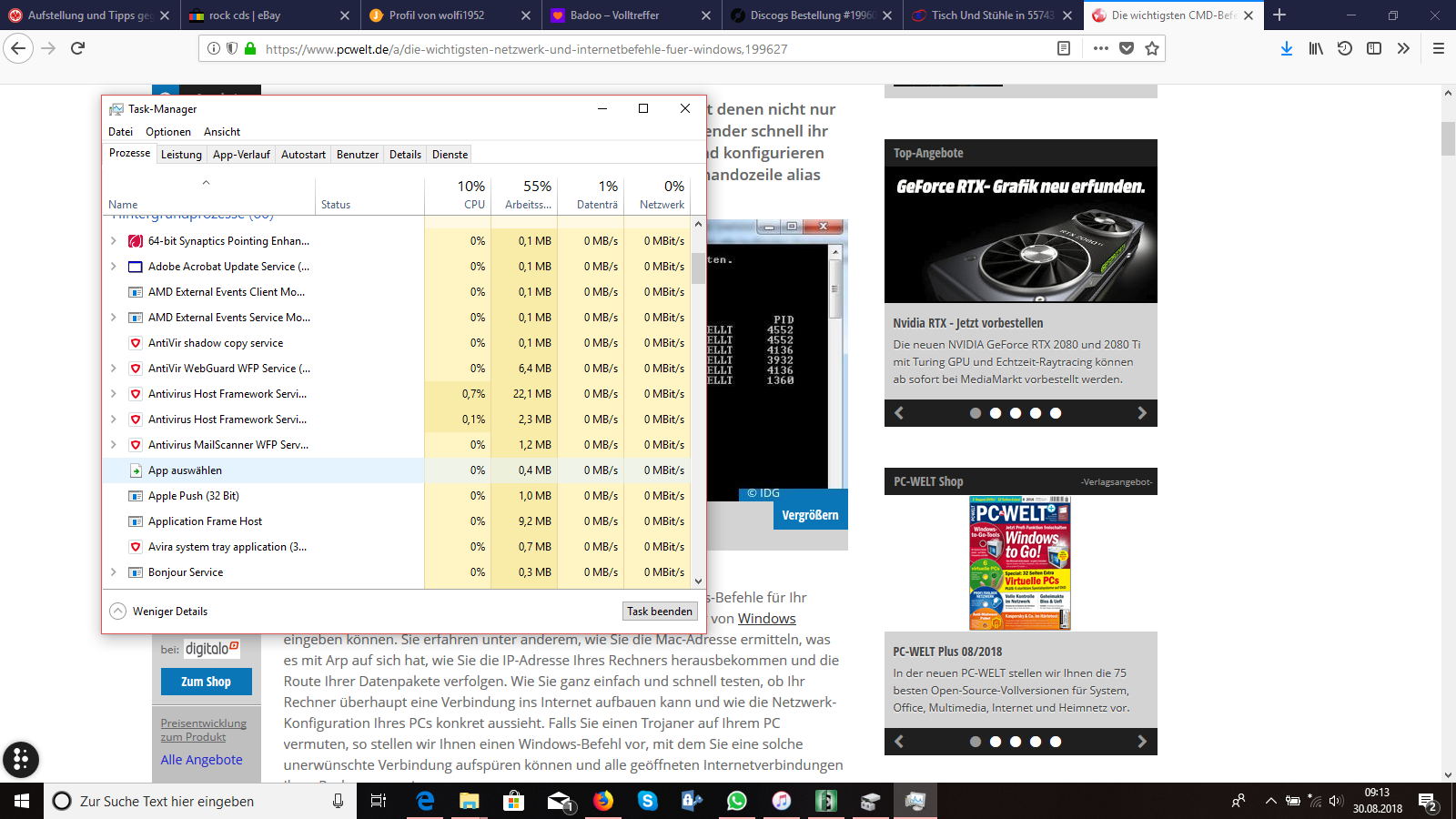
Task: Bookmark page with star icon
Action: click(1152, 48)
